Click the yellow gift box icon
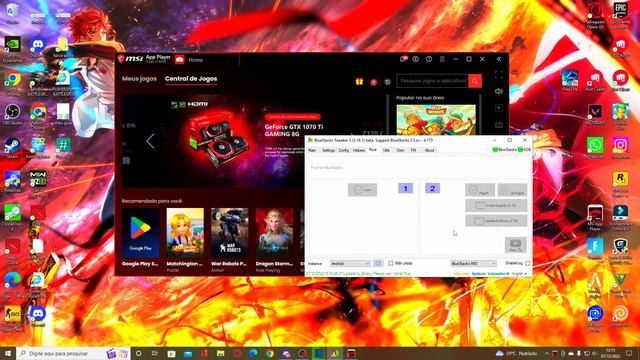This screenshot has height=360, width=640. tap(359, 81)
